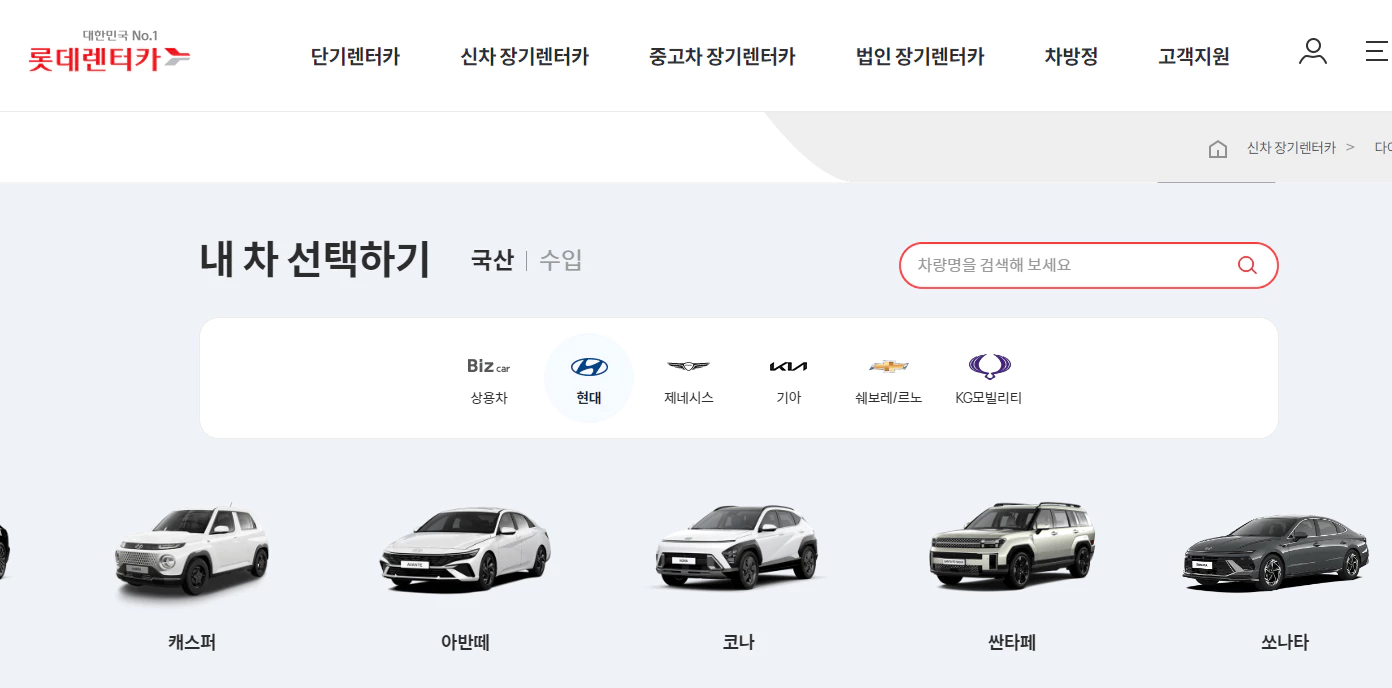The height and width of the screenshot is (688, 1392).
Task: Open 중고차 장기렌터카 menu
Action: [722, 57]
